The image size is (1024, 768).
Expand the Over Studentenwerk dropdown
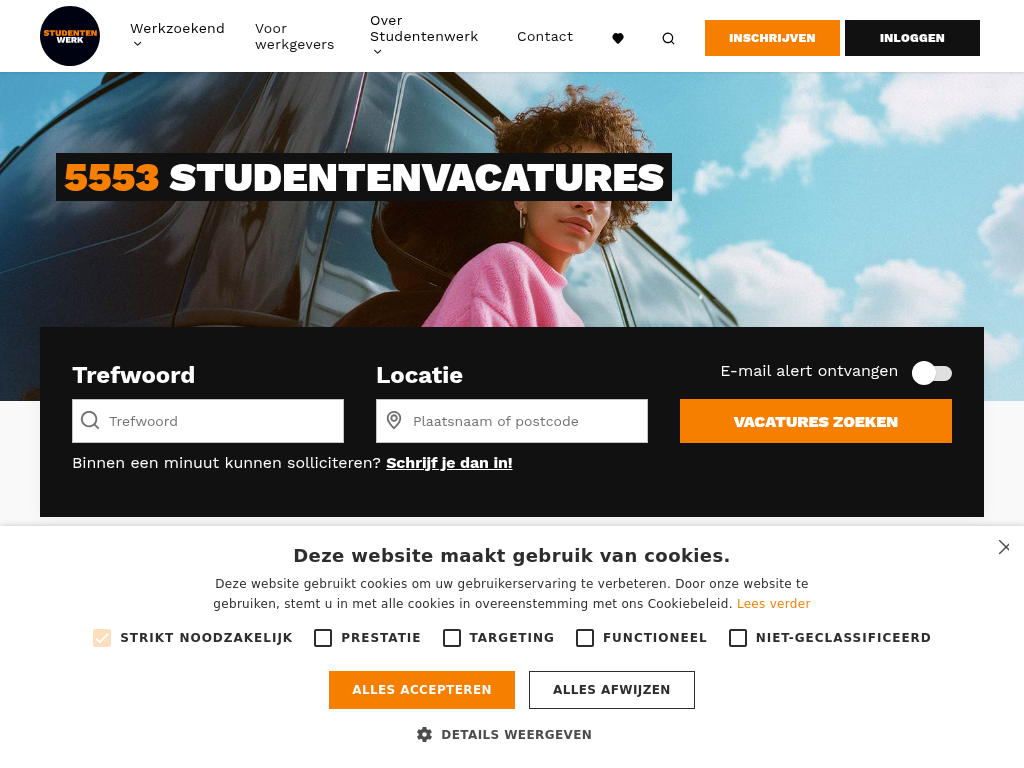[424, 36]
